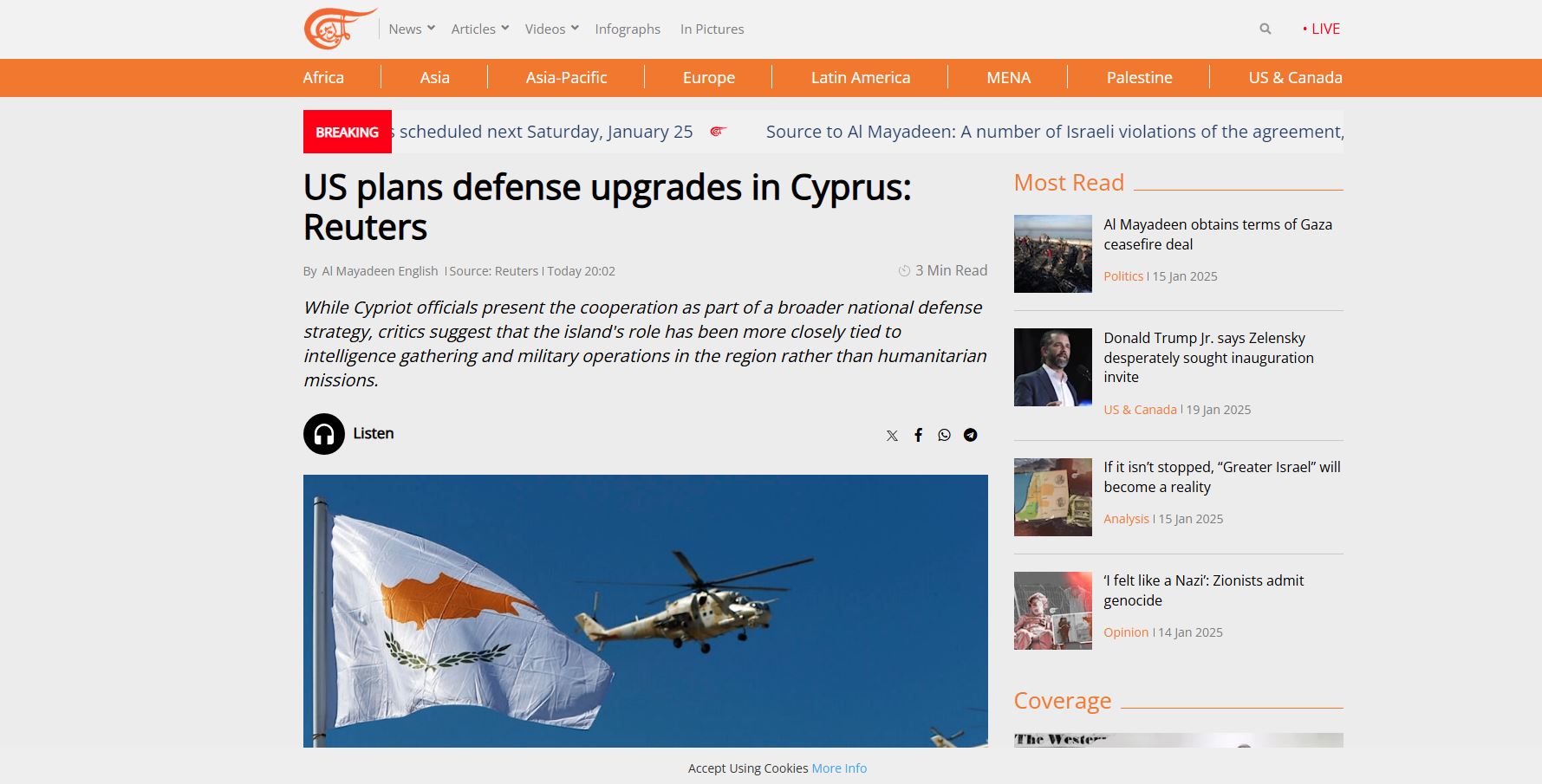1542x784 pixels.
Task: Share the article via WhatsApp
Action: [944, 435]
